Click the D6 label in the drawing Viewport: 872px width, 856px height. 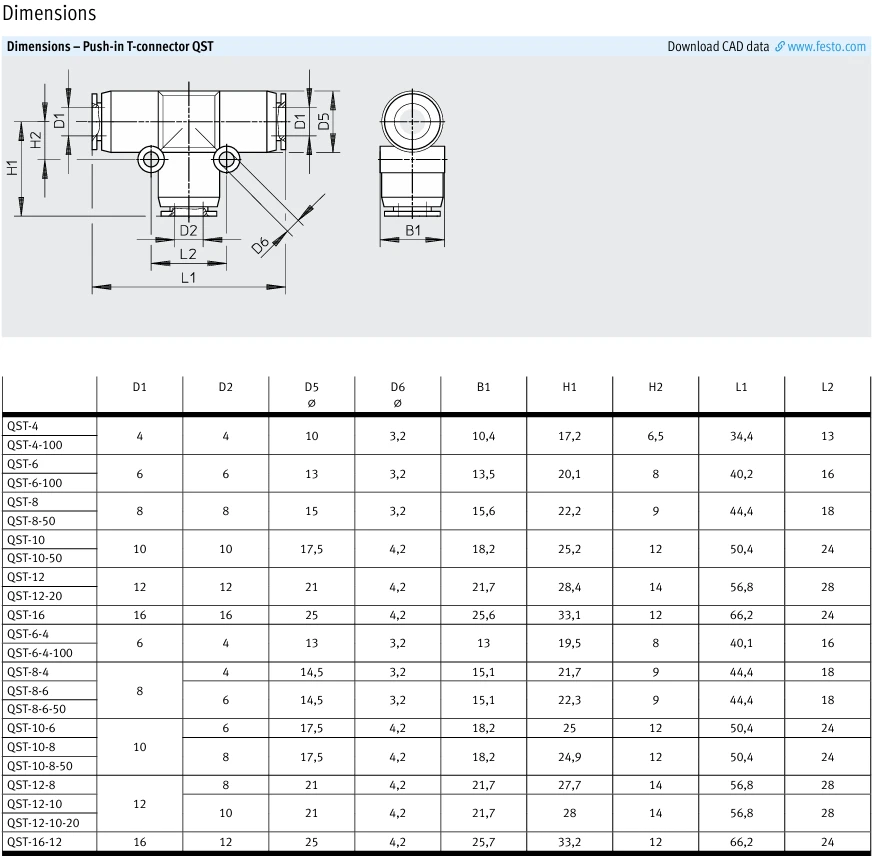260,245
